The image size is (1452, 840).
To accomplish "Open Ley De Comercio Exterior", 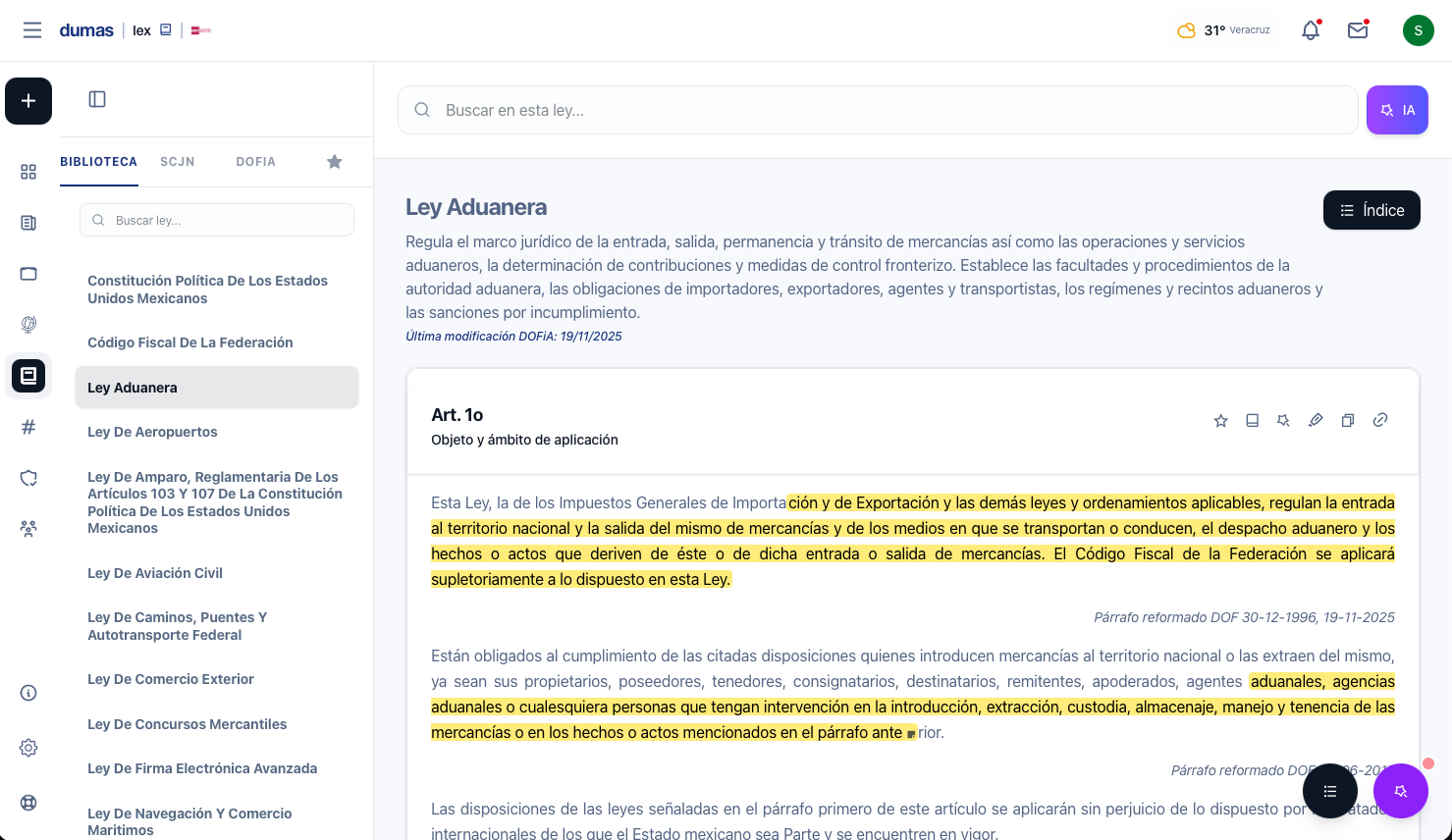I will click(x=217, y=679).
